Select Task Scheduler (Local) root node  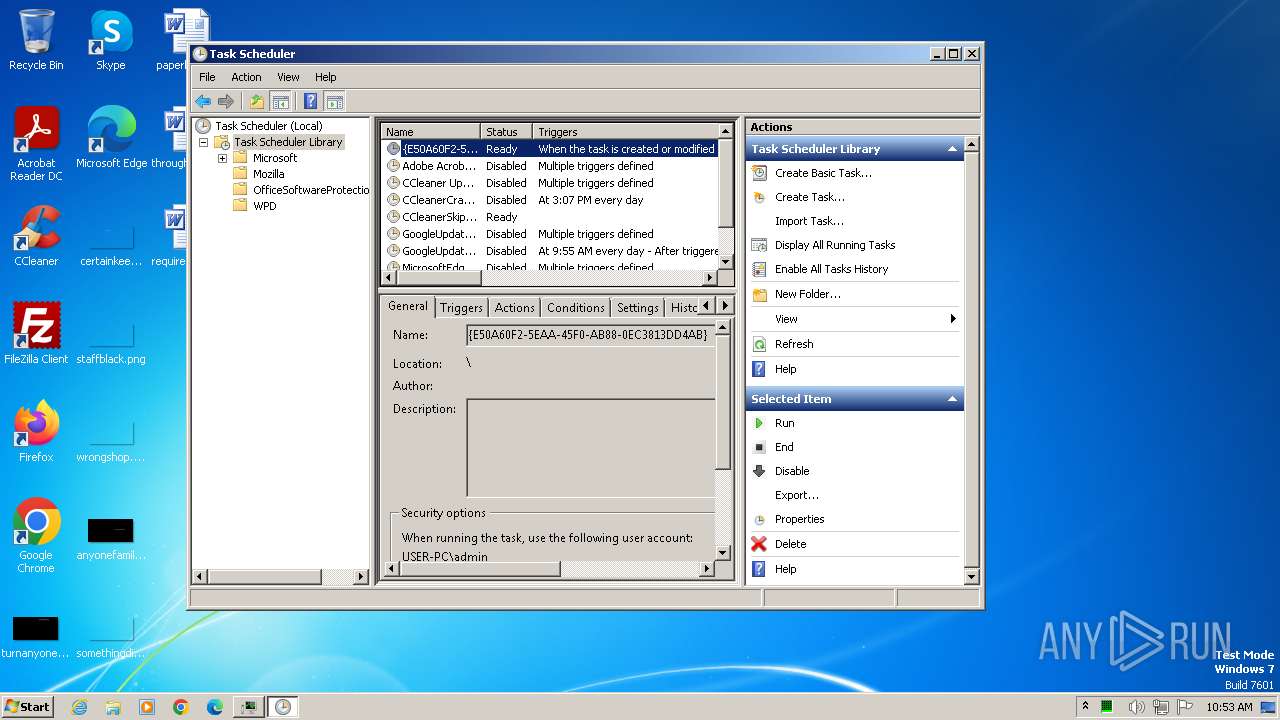268,126
